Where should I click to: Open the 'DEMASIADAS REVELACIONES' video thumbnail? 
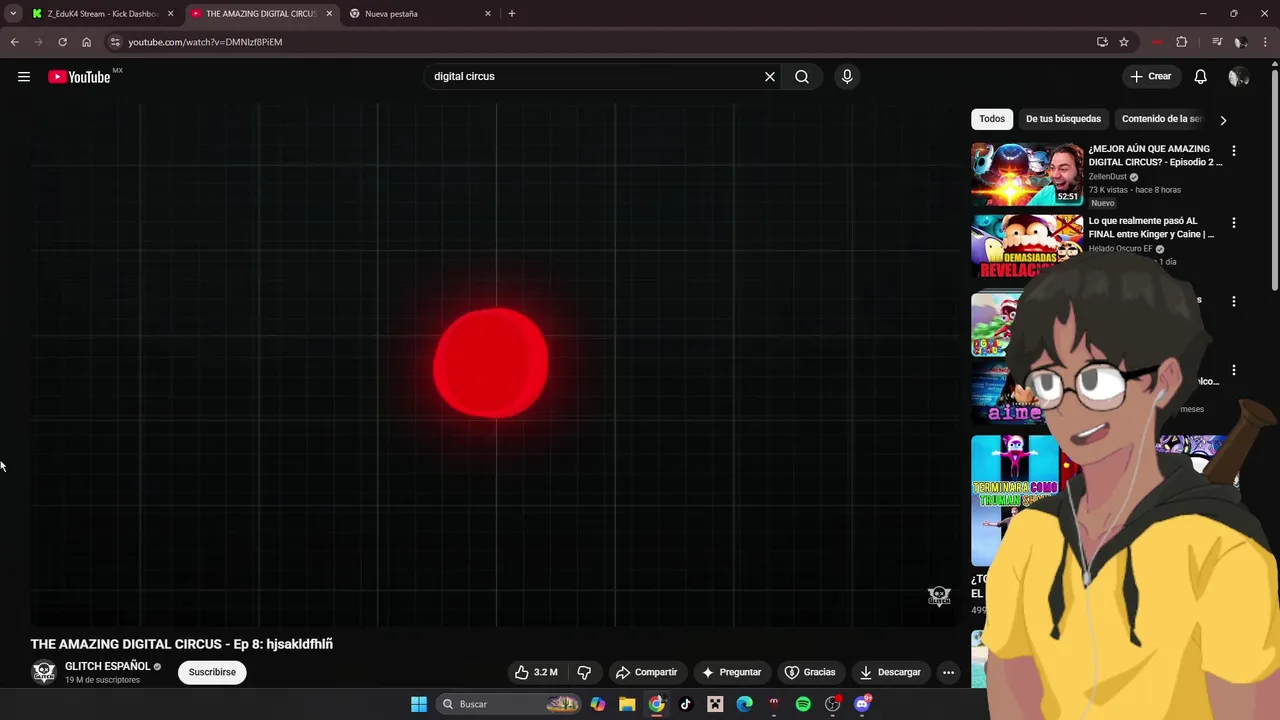(1027, 246)
